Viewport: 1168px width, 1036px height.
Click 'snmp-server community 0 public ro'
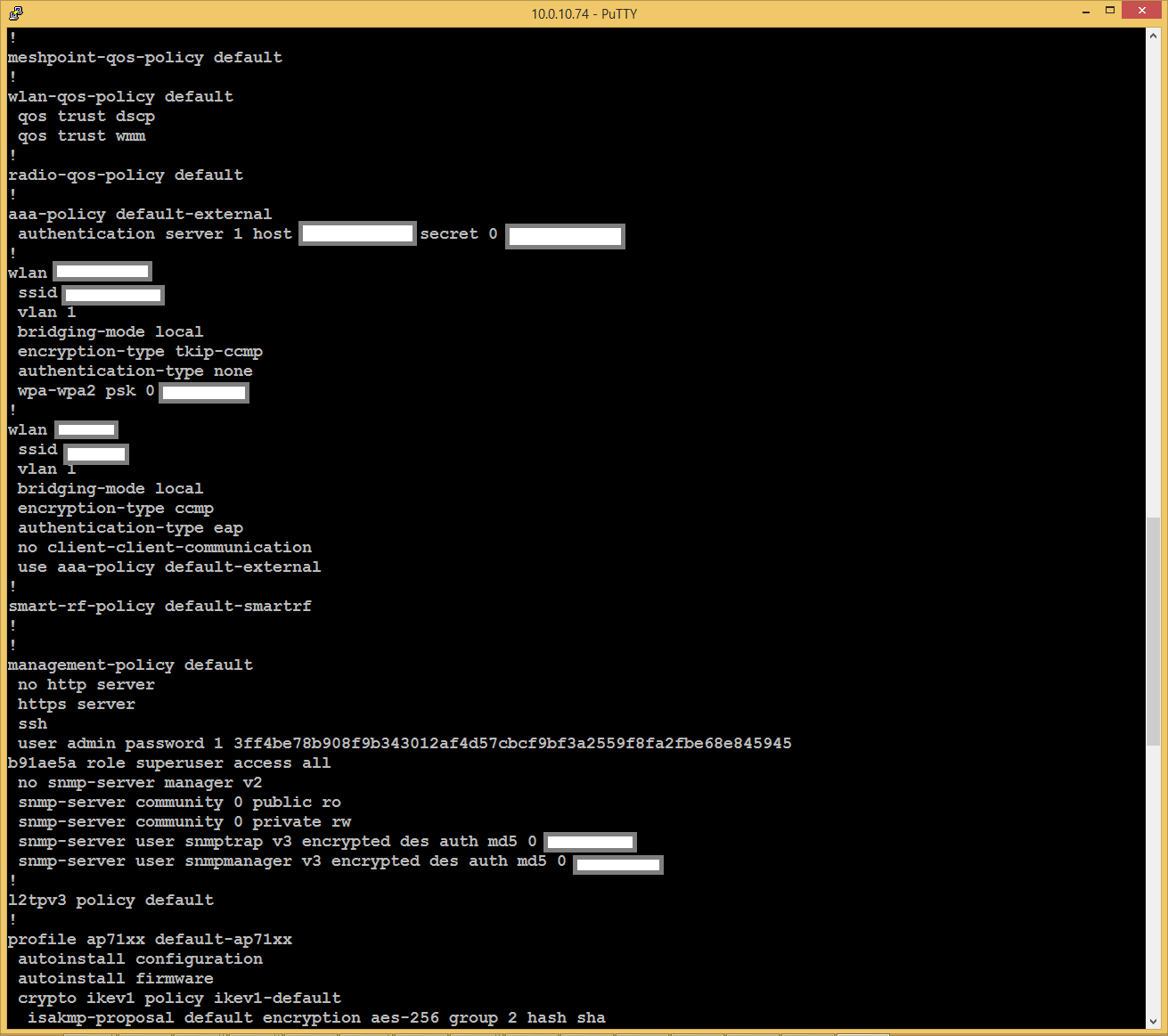179,802
